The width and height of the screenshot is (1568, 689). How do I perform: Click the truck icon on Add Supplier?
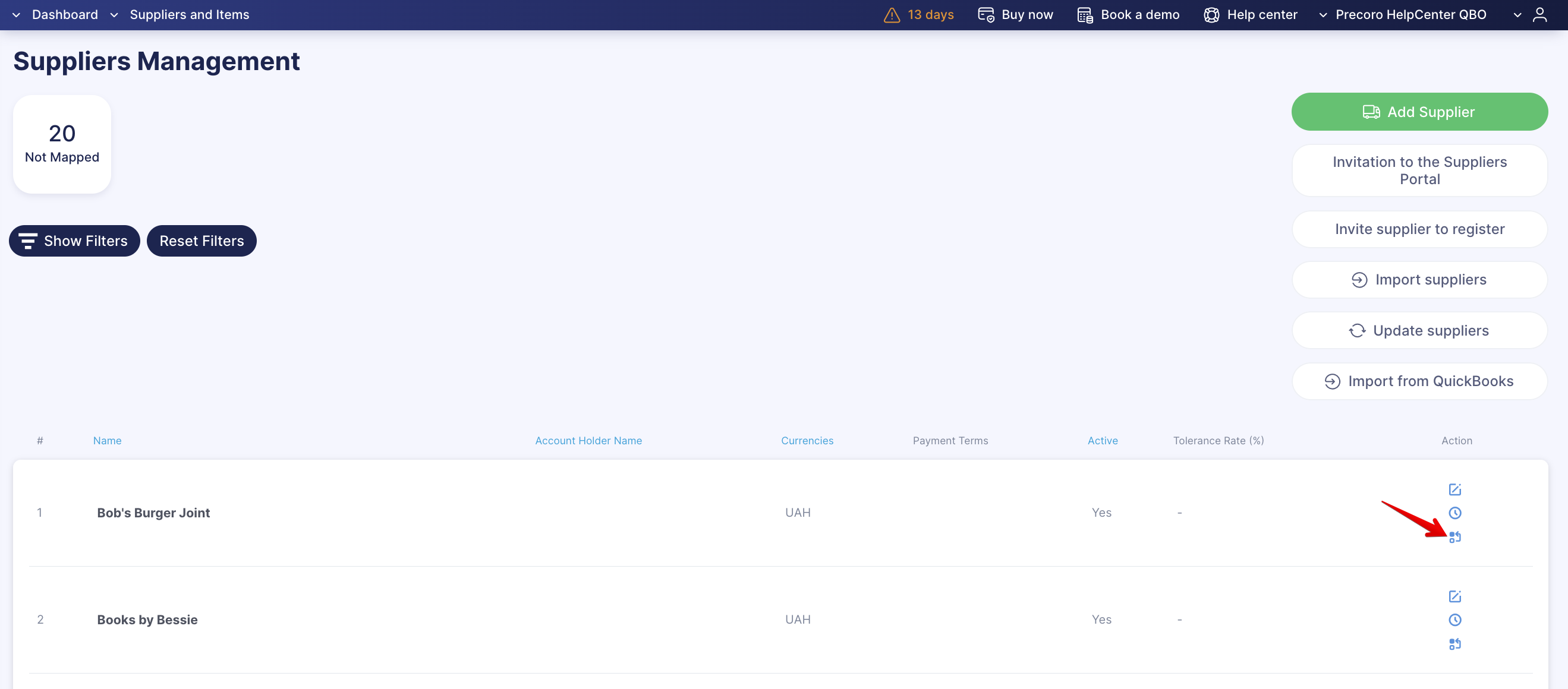tap(1371, 112)
